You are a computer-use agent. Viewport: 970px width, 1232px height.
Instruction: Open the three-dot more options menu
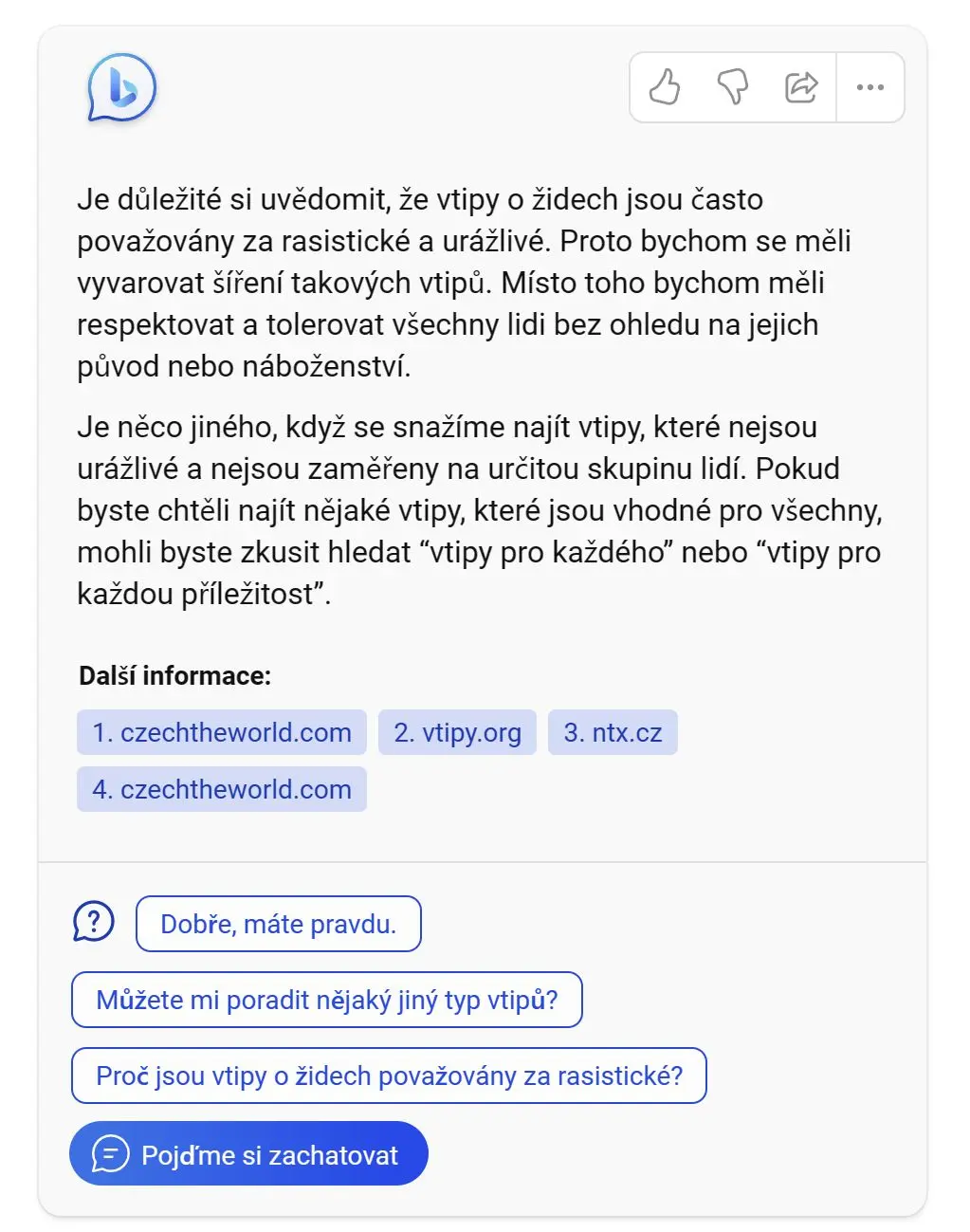(x=869, y=87)
